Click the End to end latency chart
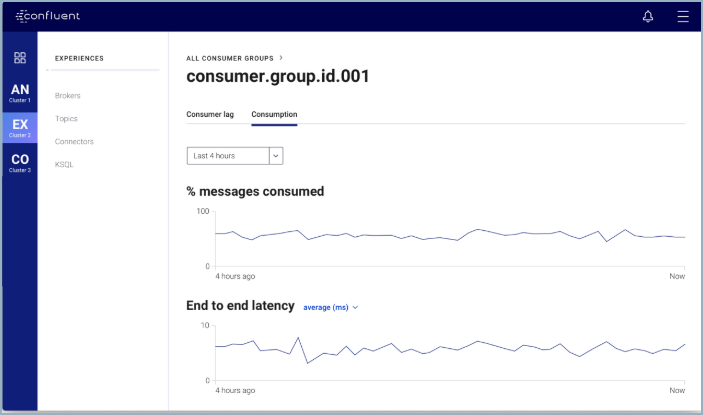This screenshot has height=415, width=703. (x=450, y=353)
